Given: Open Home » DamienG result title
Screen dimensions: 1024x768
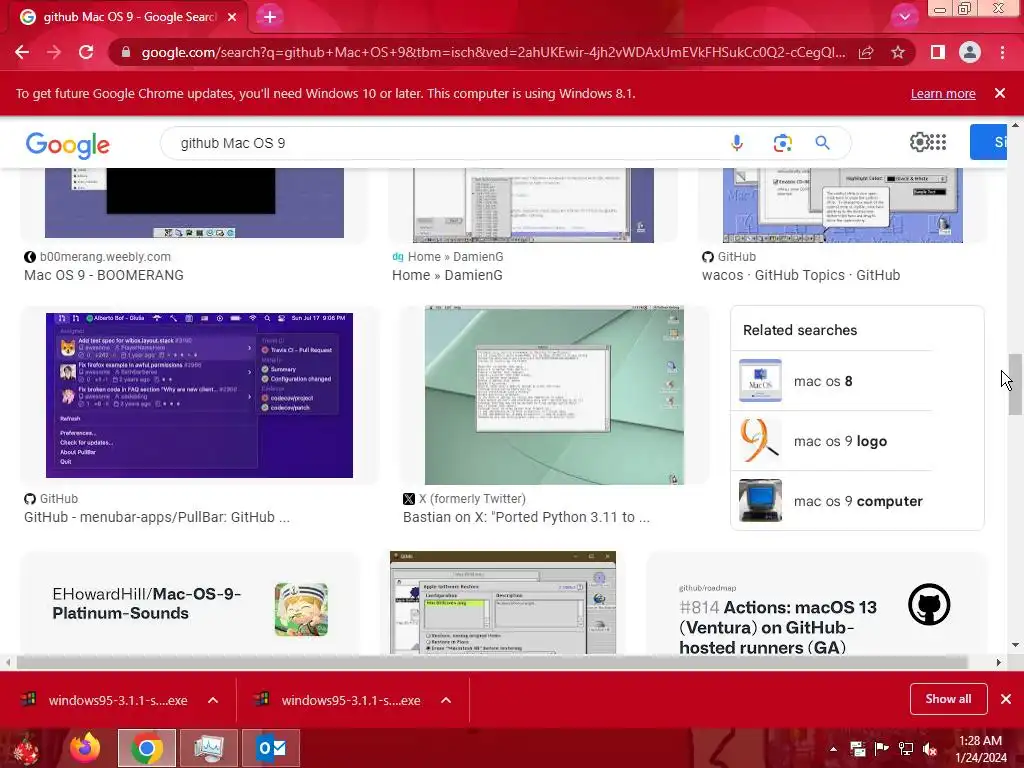Looking at the screenshot, I should [447, 275].
